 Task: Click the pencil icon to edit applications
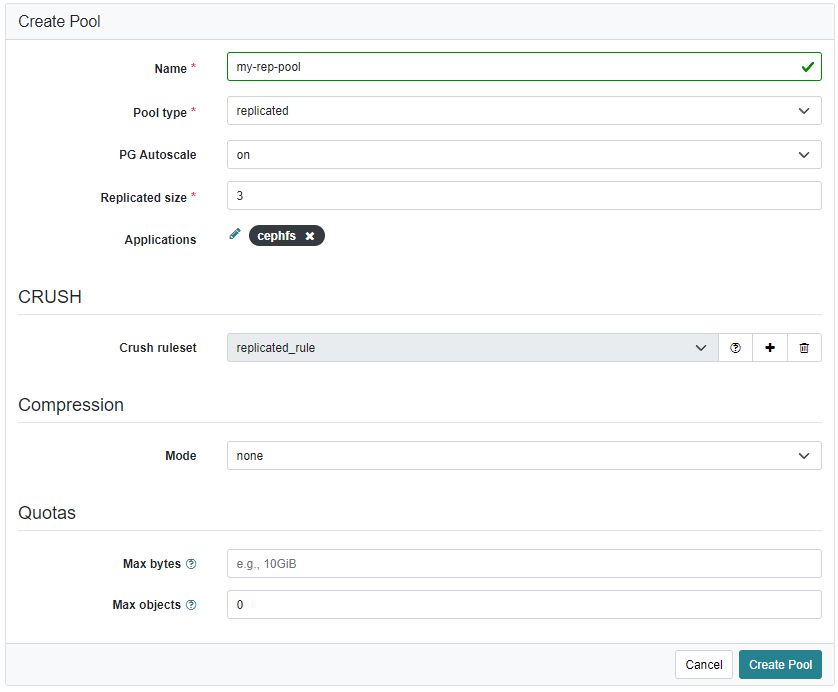(x=235, y=234)
